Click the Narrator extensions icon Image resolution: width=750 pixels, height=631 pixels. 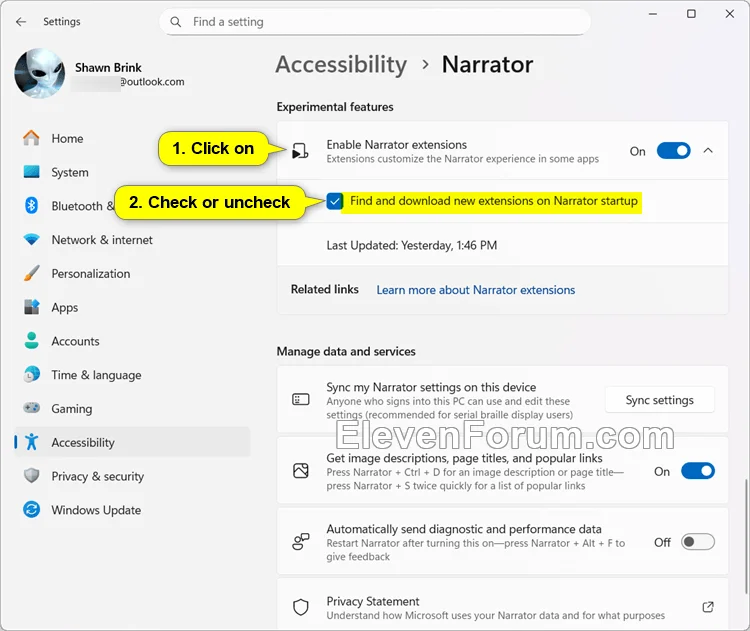tap(300, 151)
